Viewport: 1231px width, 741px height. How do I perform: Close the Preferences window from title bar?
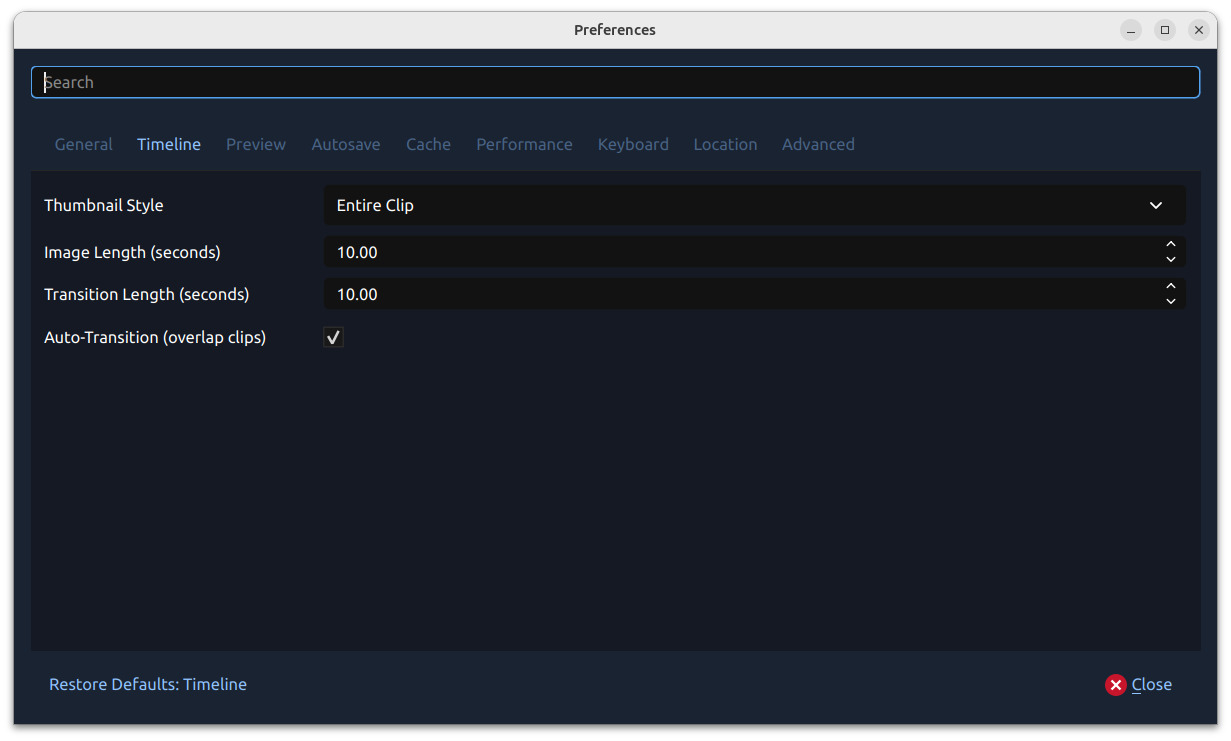(x=1199, y=30)
